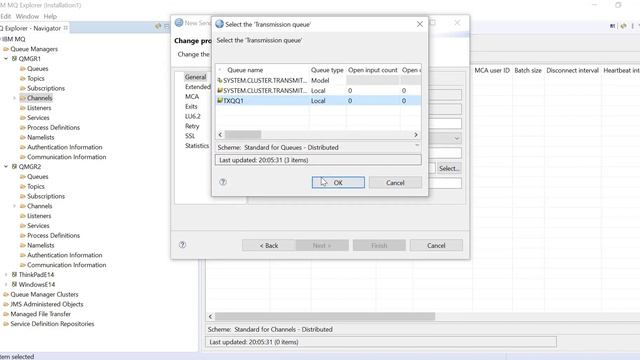Image resolution: width=640 pixels, height=360 pixels.
Task: Open the MCA properties page
Action: (x=192, y=96)
